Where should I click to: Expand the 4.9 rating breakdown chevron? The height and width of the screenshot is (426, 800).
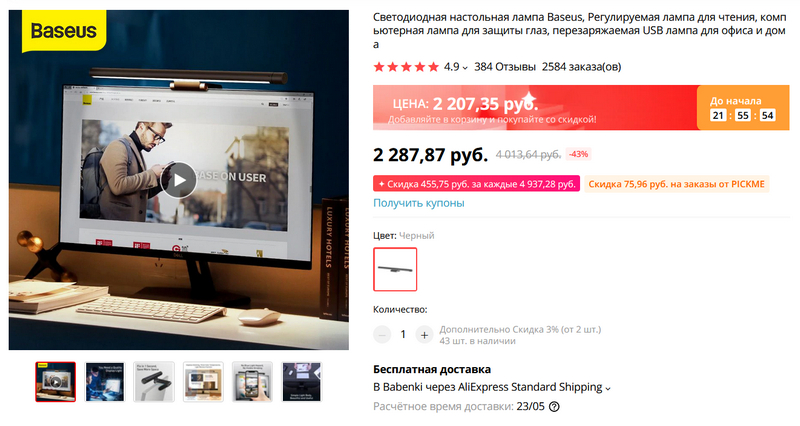(465, 67)
